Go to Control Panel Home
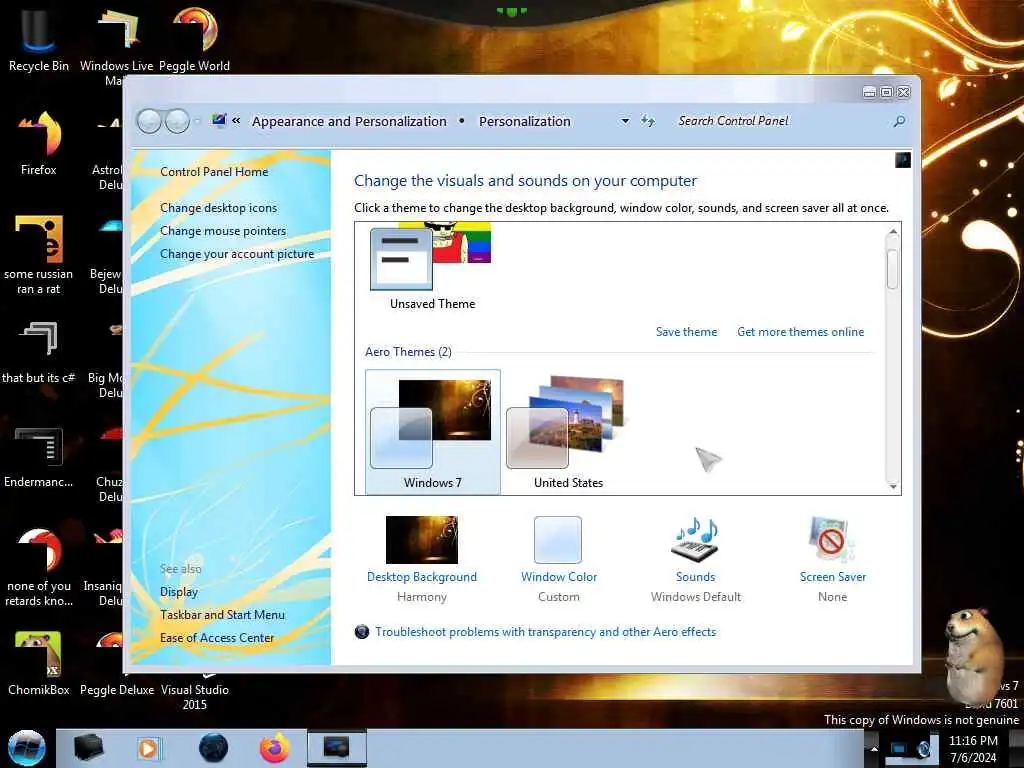Image resolution: width=1024 pixels, height=768 pixels. click(x=214, y=172)
